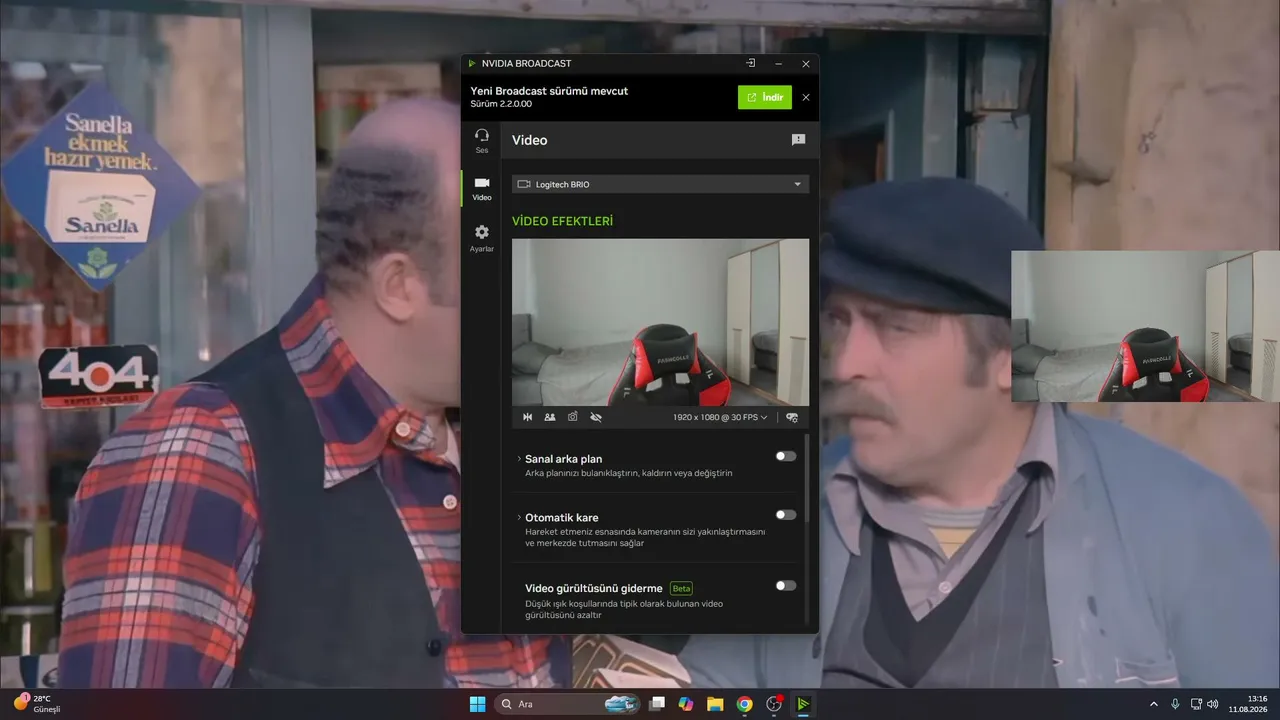Image resolution: width=1280 pixels, height=720 pixels.
Task: Turn on Otomatik kare toggle
Action: (786, 515)
